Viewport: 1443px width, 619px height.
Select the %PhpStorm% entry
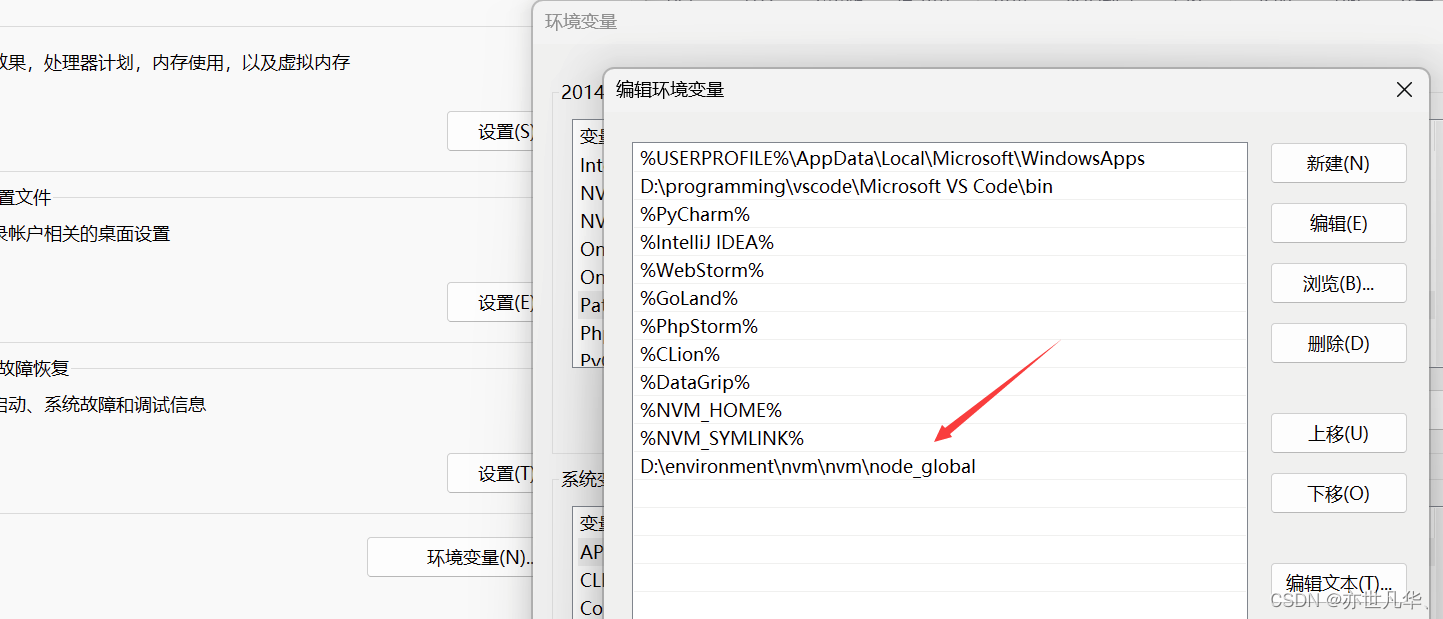(940, 327)
